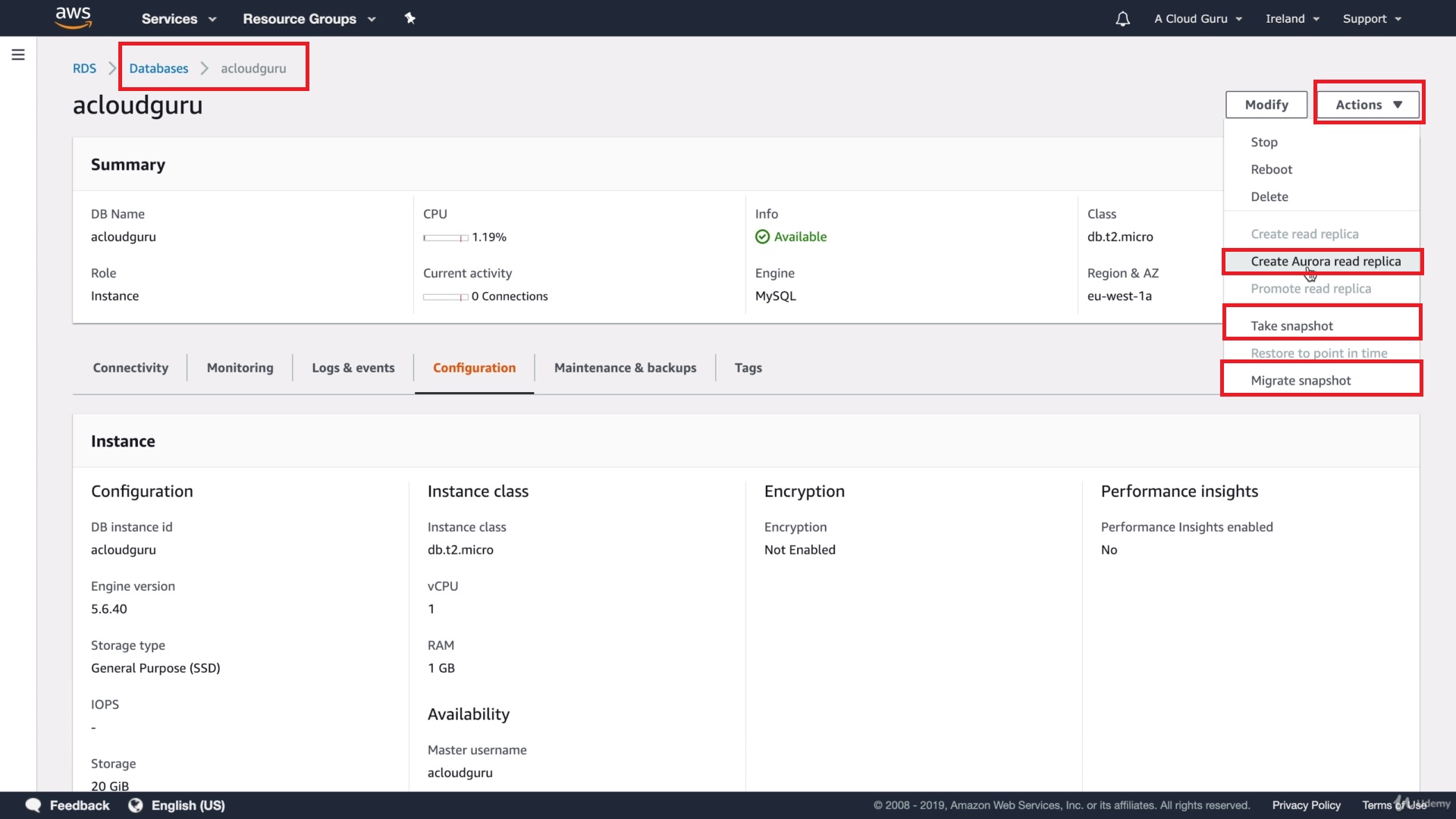The width and height of the screenshot is (1456, 819).
Task: Expand the Resource Groups dropdown
Action: 309,19
